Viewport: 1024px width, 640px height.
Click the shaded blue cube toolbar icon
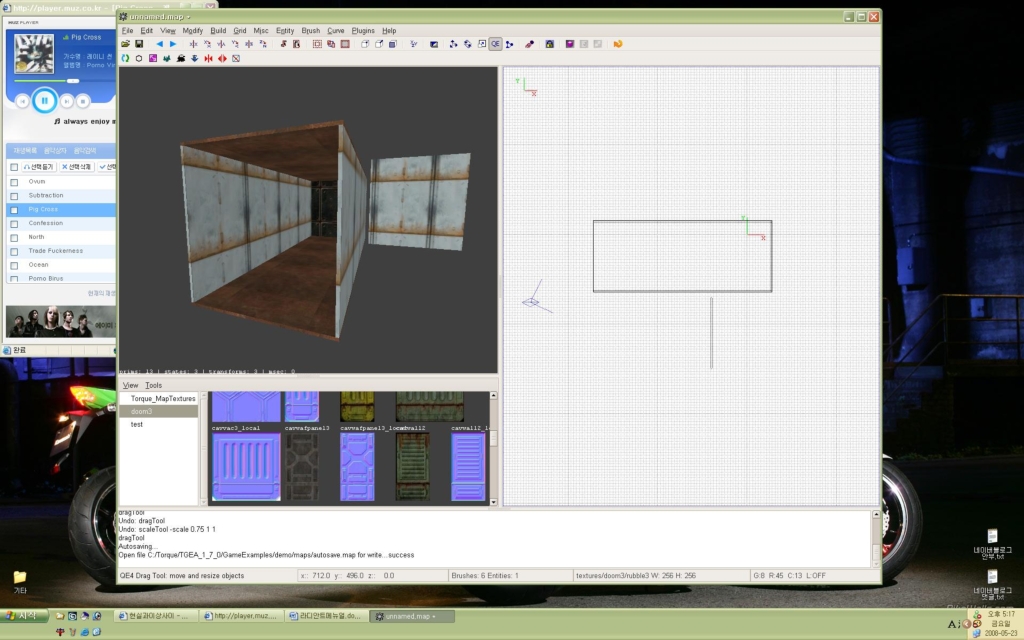click(392, 44)
